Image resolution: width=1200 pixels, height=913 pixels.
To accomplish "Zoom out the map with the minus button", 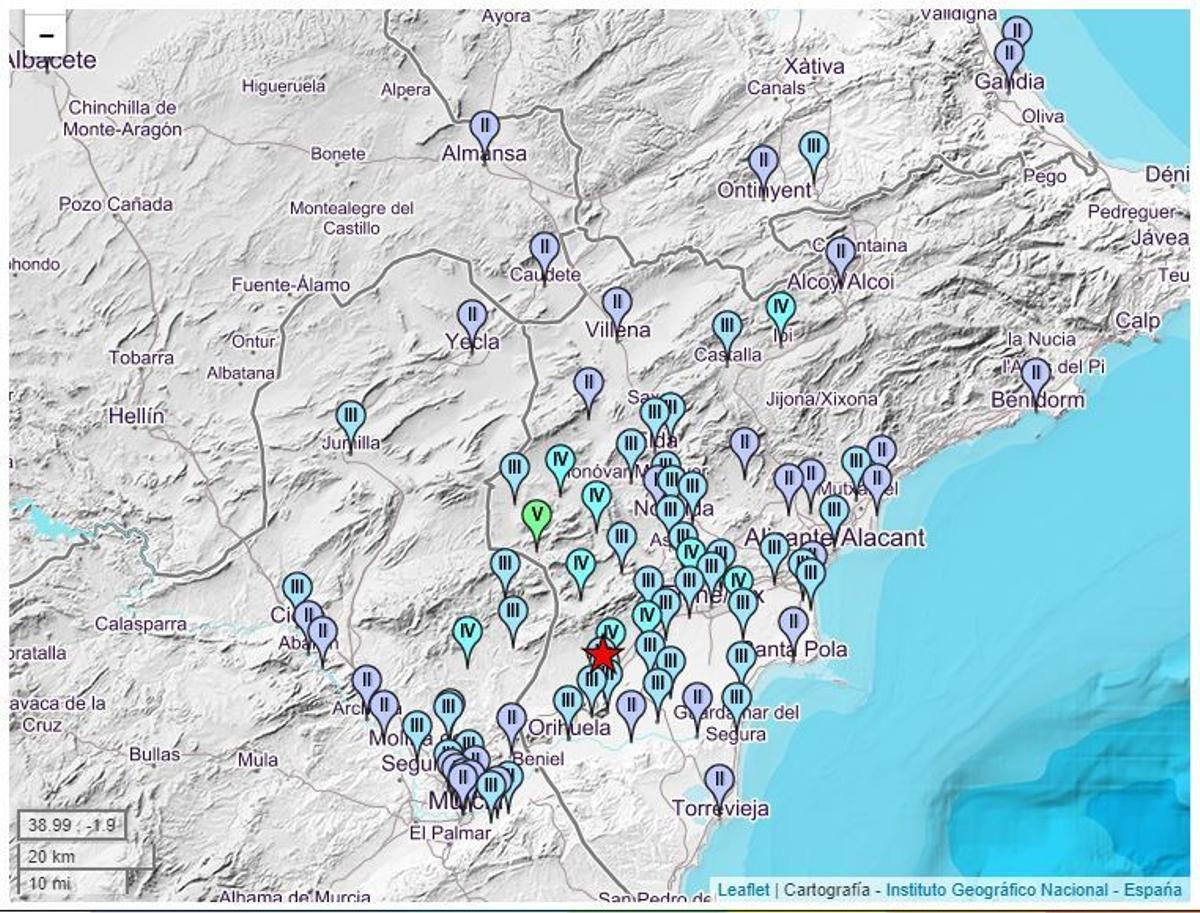I will click(x=45, y=36).
